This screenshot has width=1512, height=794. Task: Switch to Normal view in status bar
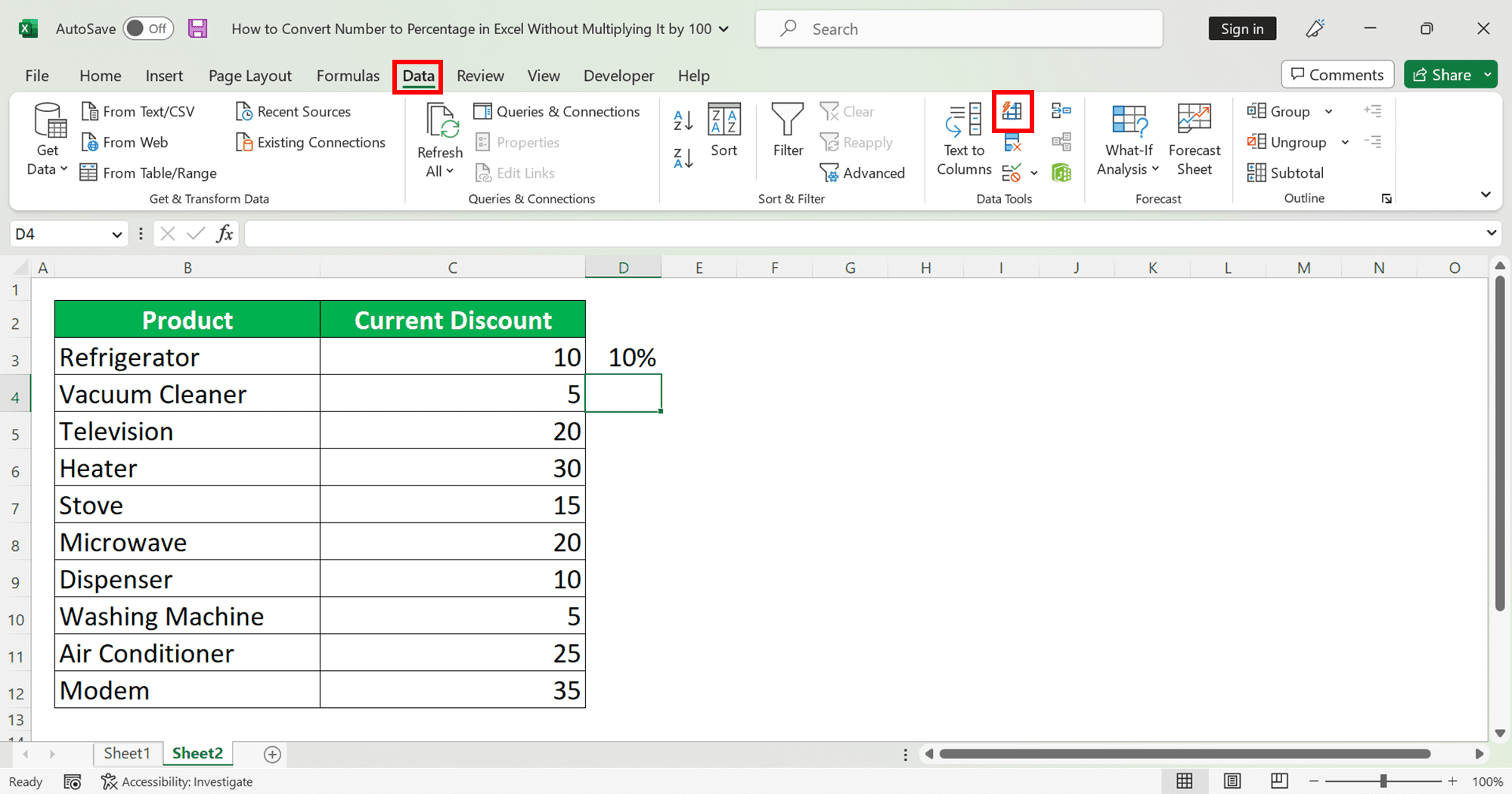pyautogui.click(x=1185, y=781)
